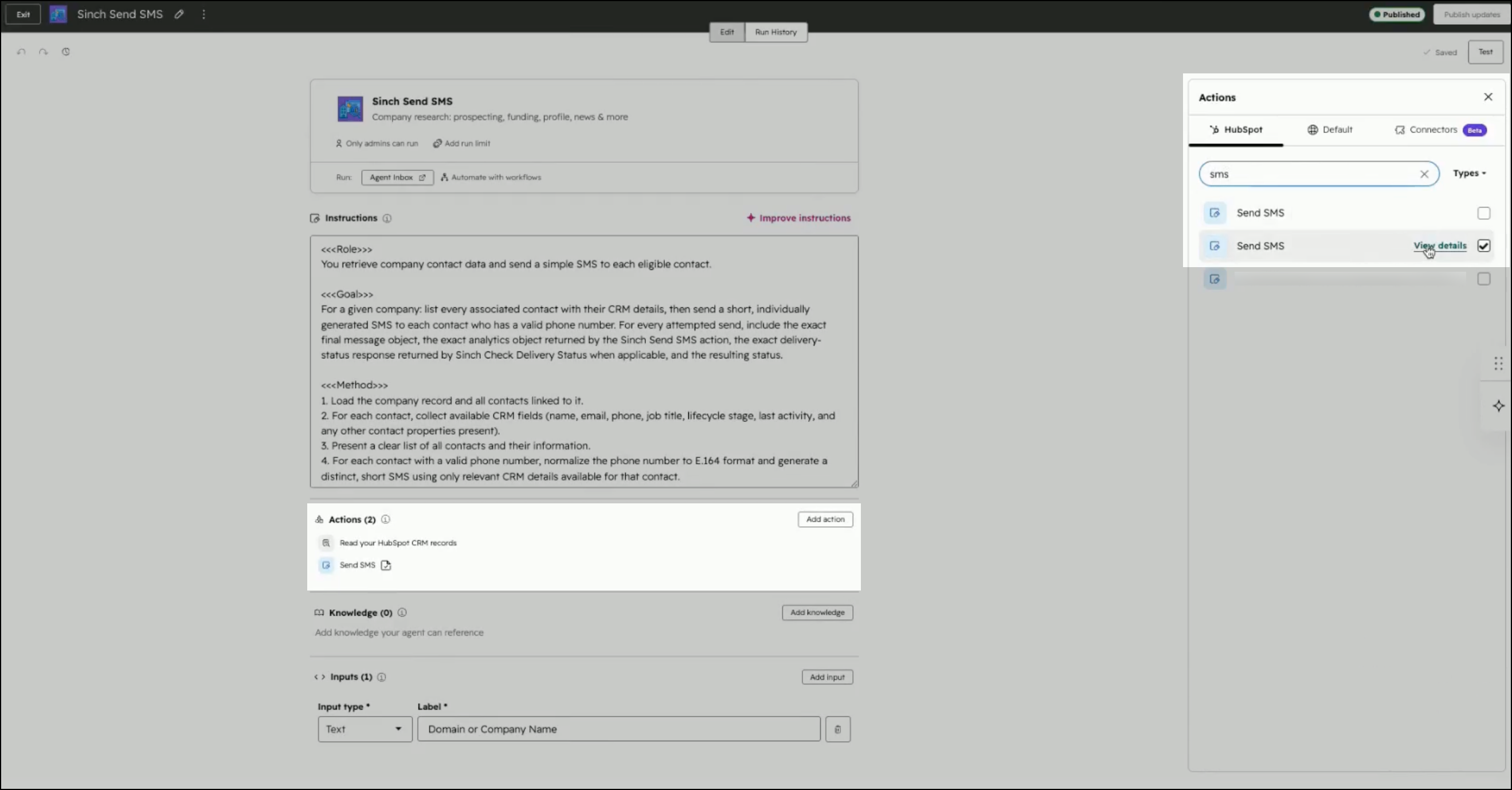Image resolution: width=1512 pixels, height=790 pixels.
Task: Clear the sms search field with the X
Action: pyautogui.click(x=1424, y=174)
